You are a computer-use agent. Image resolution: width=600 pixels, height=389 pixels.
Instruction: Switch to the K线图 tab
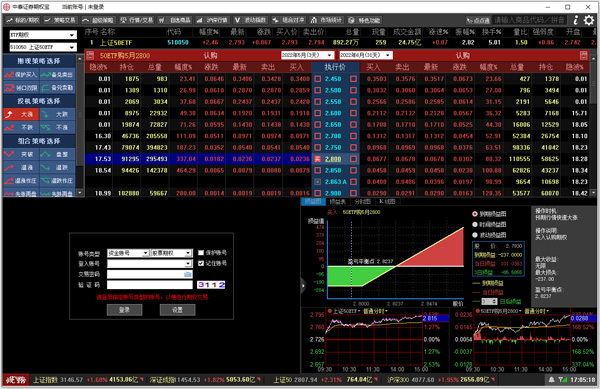[387, 202]
